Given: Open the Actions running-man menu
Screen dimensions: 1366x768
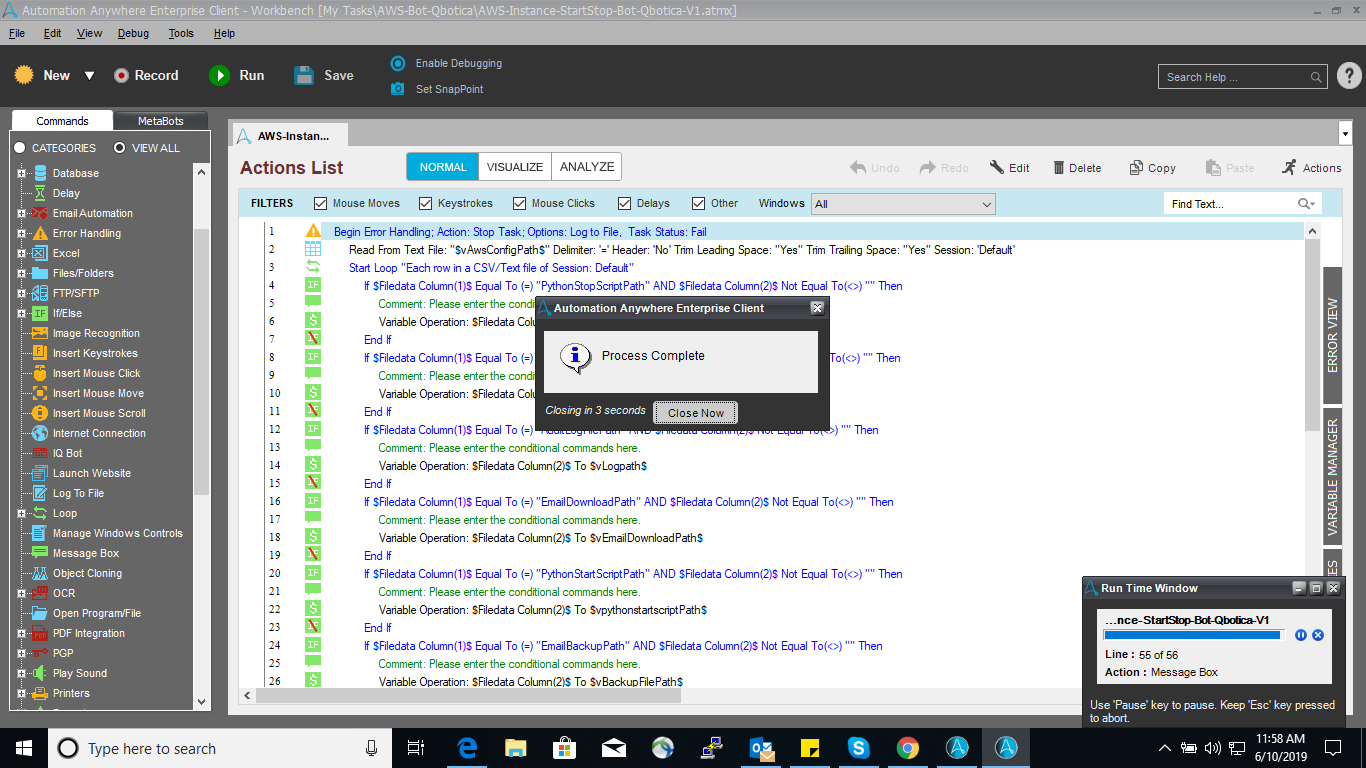Looking at the screenshot, I should click(1290, 167).
